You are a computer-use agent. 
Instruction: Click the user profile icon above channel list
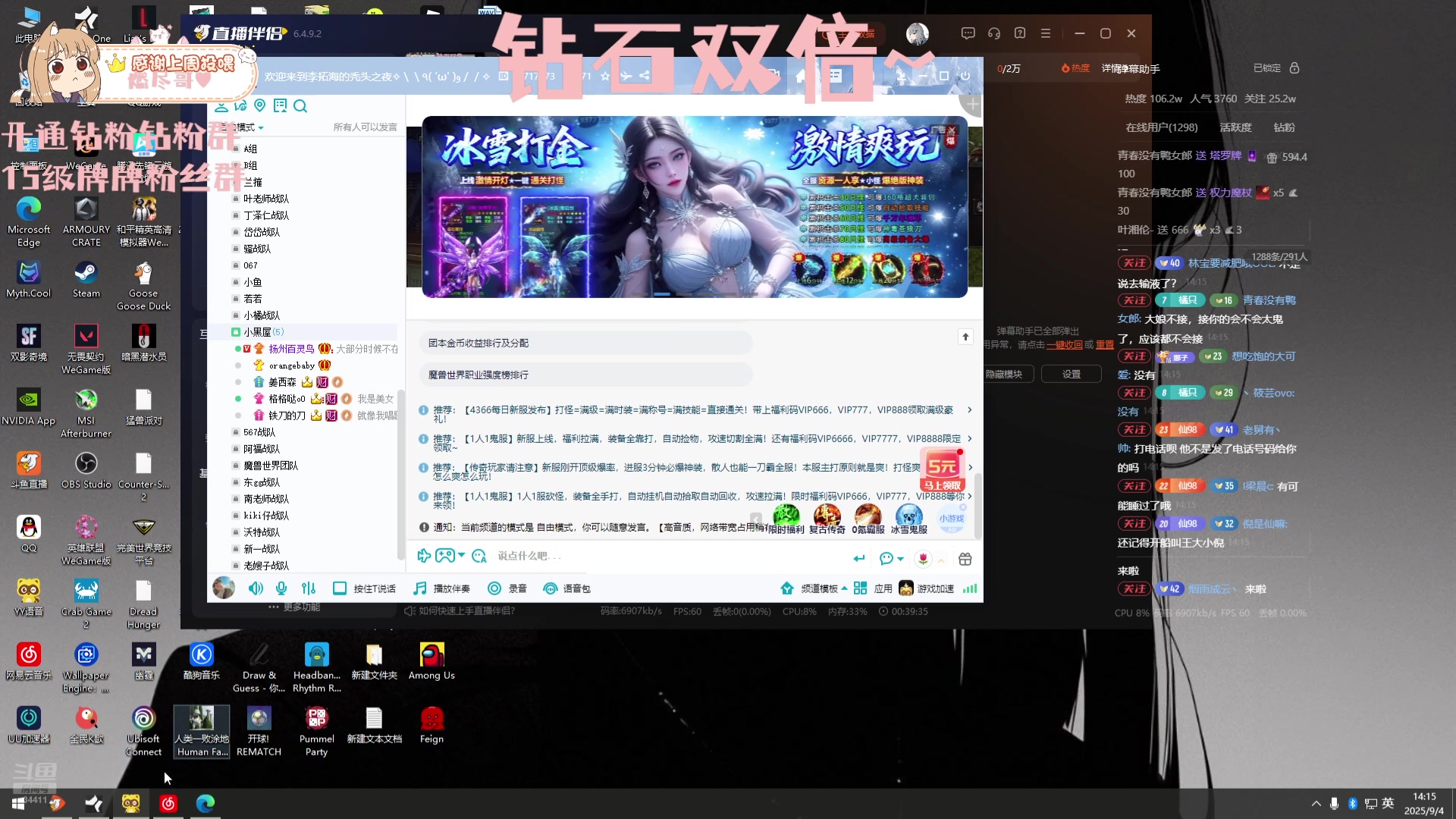tap(221, 106)
